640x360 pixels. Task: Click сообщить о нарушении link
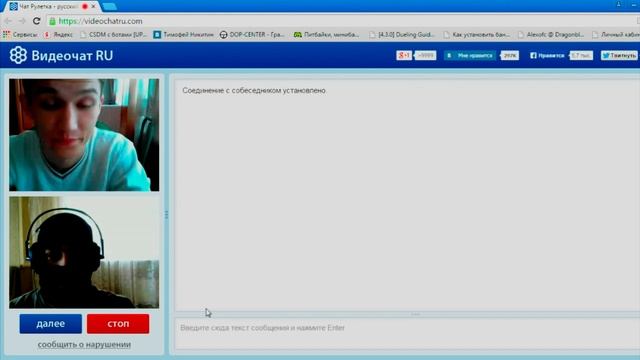(x=84, y=344)
